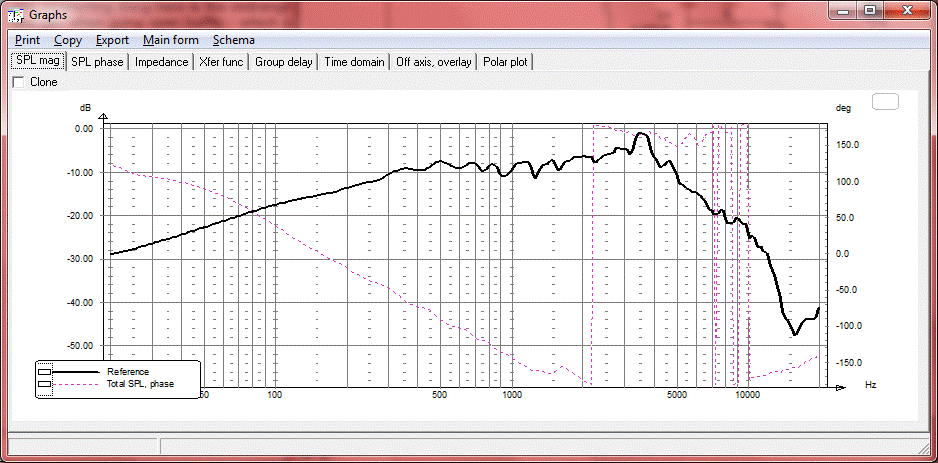Minimize the Graphs window

coord(845,10)
